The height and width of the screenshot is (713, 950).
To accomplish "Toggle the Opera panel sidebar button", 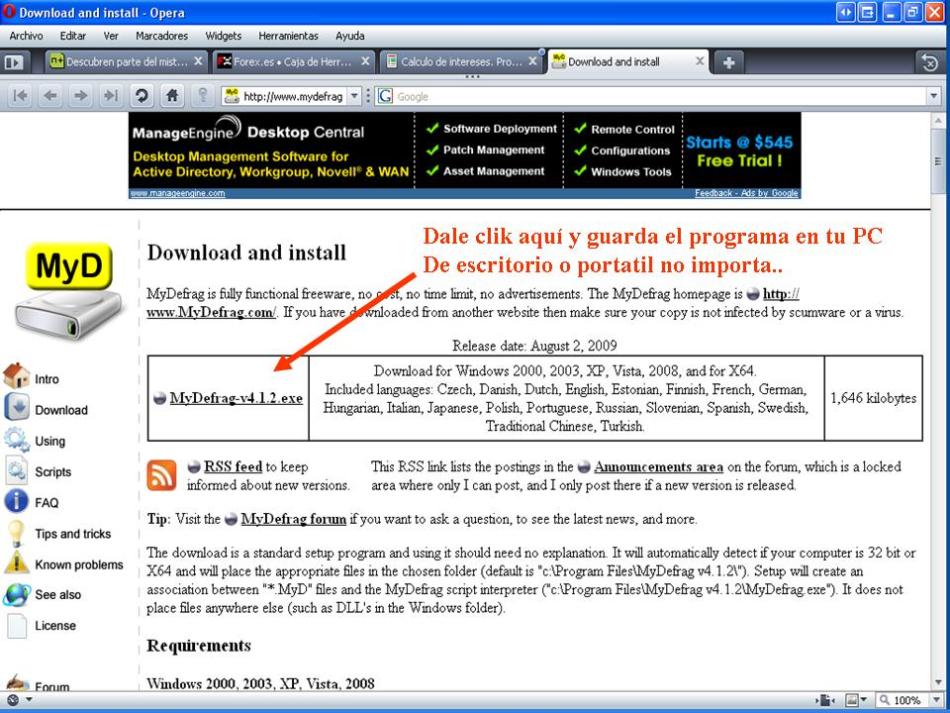I will (x=16, y=62).
